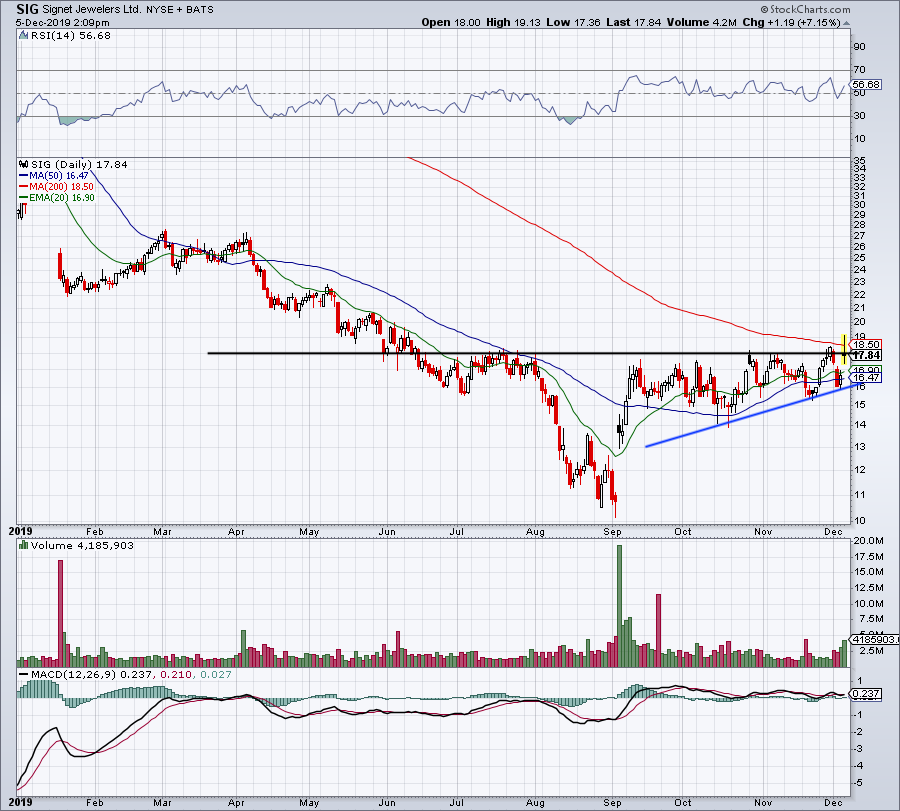Click the yellow highlighted candle for today
Screen dimensions: 900x811
[843, 349]
